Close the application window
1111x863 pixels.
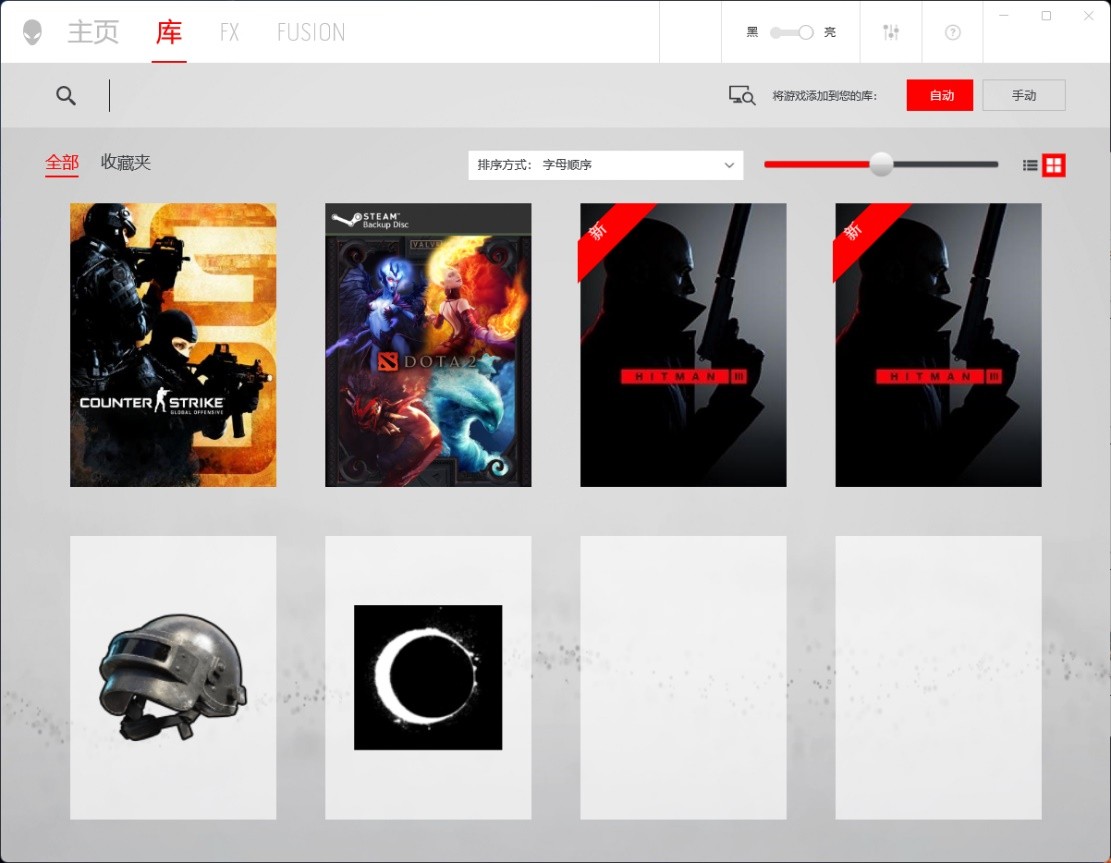coord(1089,16)
